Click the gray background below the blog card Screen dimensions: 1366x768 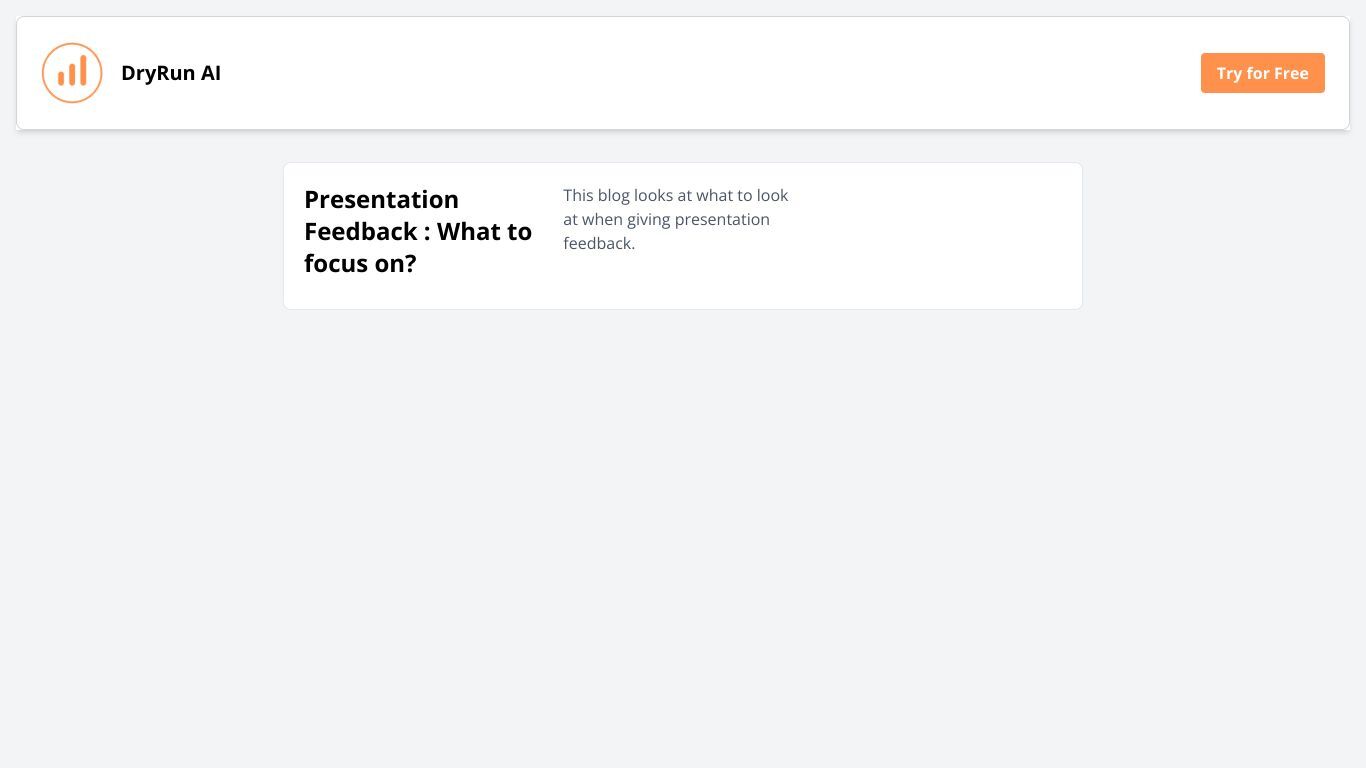point(683,540)
